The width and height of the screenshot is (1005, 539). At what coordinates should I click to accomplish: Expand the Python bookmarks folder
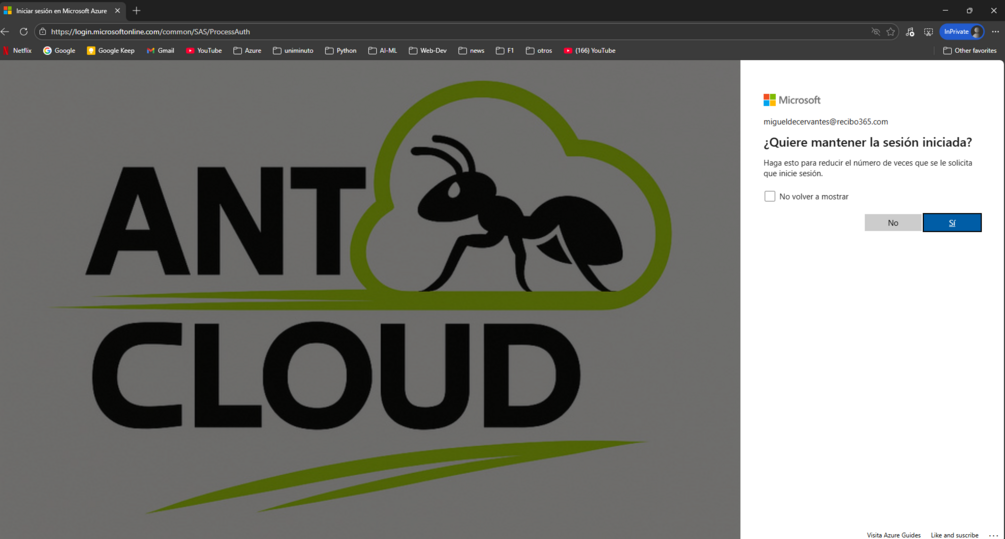340,51
